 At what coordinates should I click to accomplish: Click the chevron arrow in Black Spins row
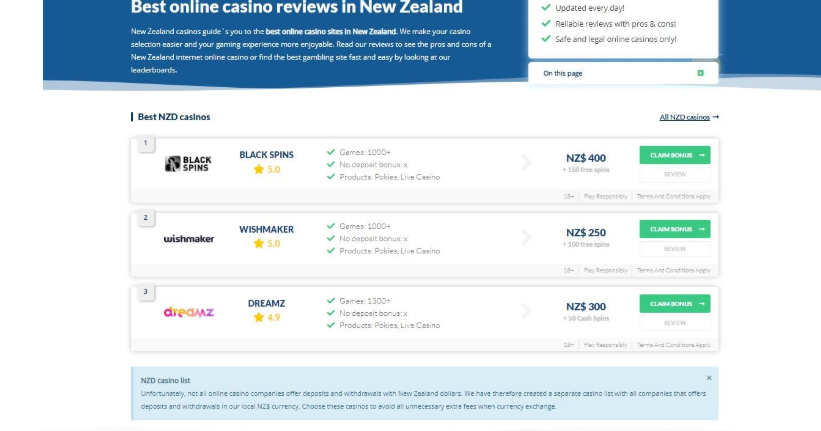(x=527, y=162)
